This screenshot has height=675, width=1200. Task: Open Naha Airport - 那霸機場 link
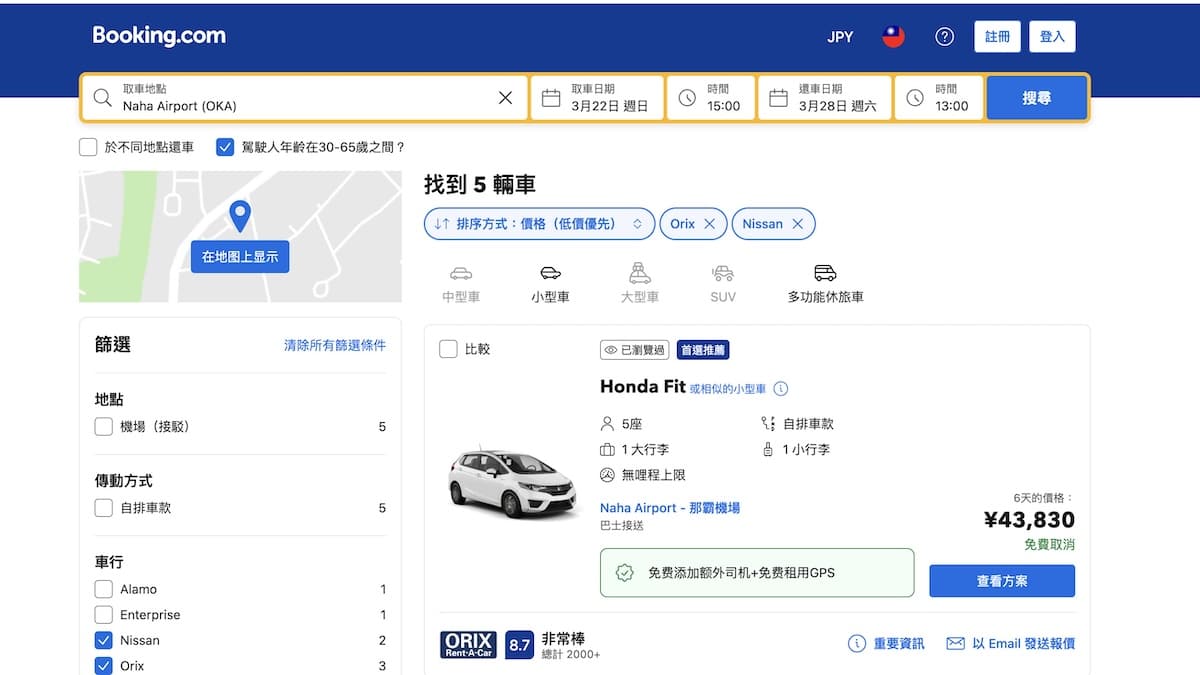(670, 508)
